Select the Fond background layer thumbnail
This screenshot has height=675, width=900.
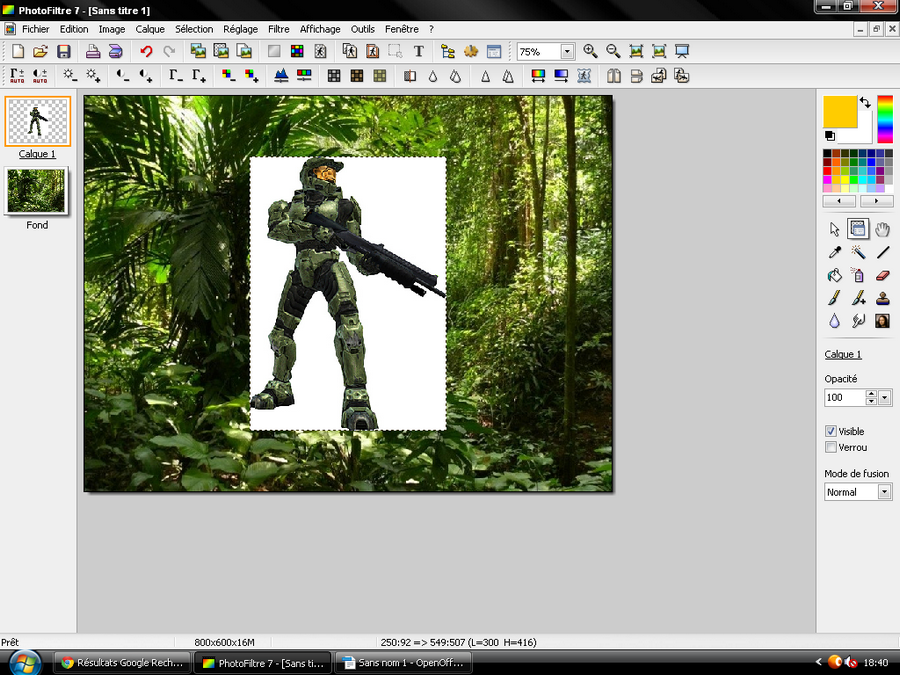pyautogui.click(x=37, y=191)
